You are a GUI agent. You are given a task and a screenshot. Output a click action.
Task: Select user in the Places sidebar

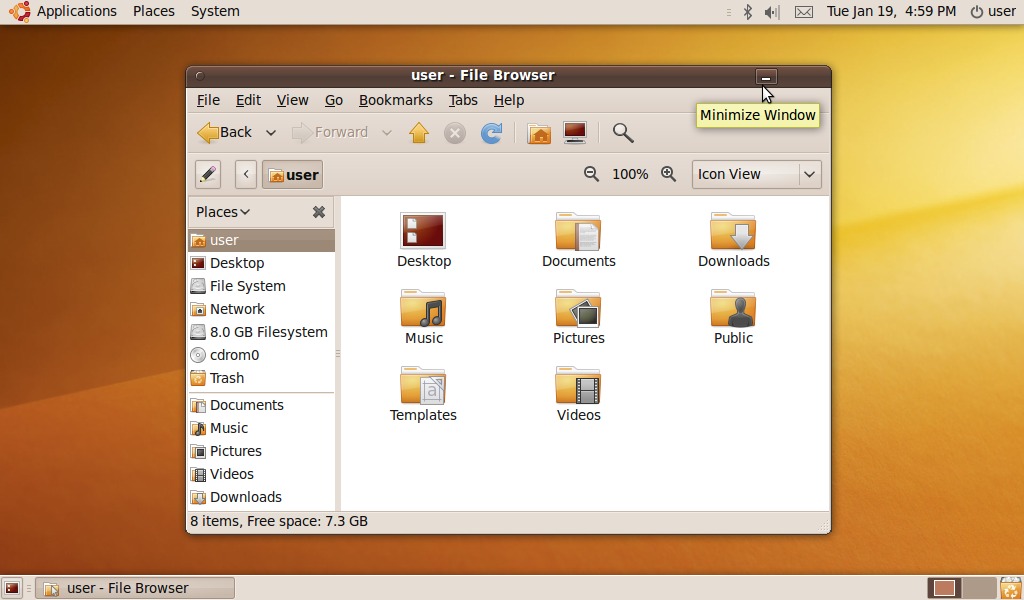click(261, 240)
